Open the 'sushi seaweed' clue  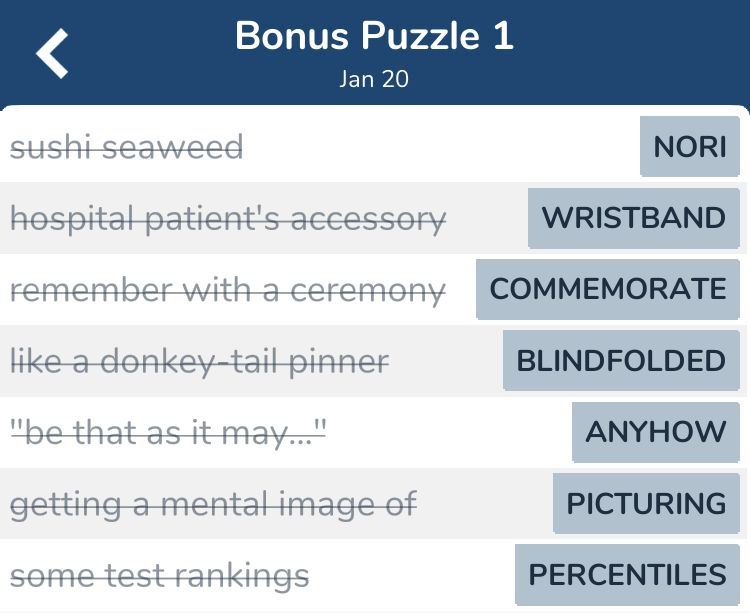[127, 147]
